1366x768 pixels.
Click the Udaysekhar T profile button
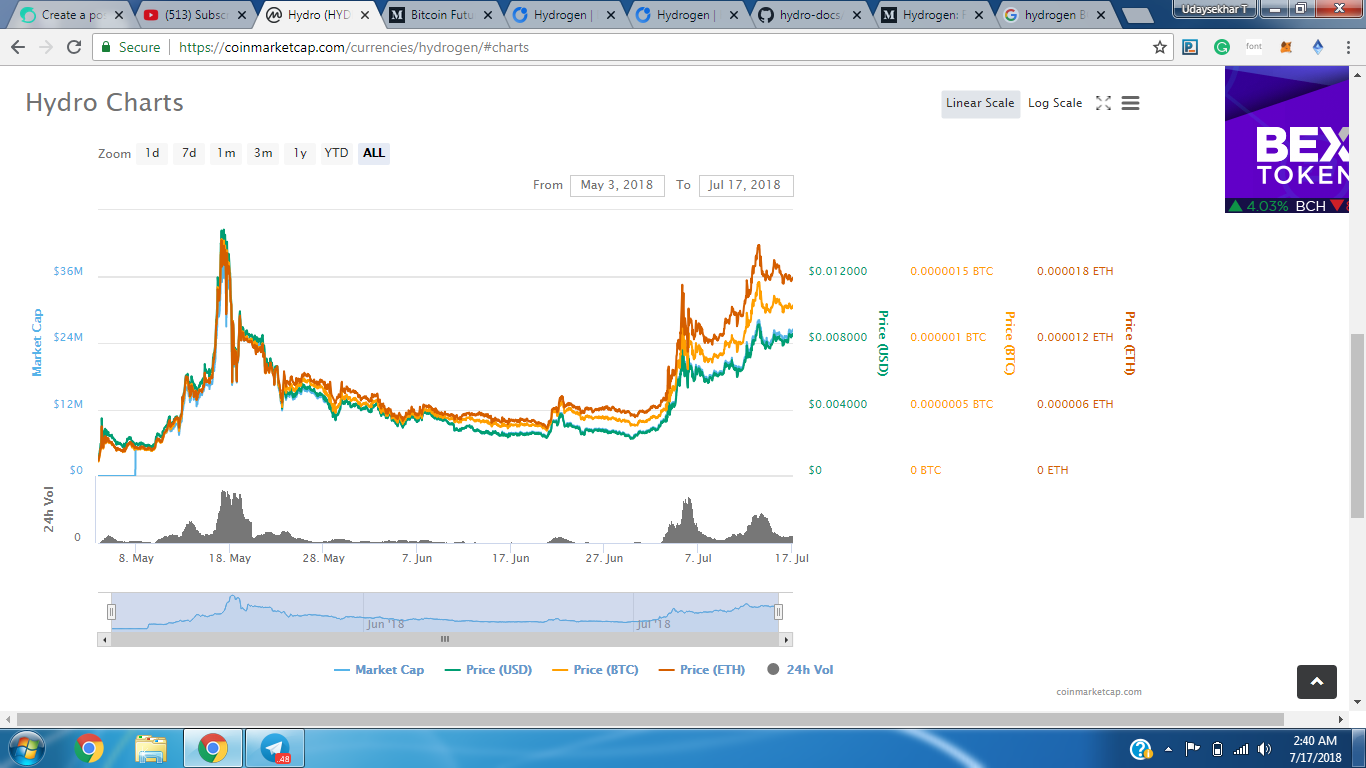[x=1215, y=8]
